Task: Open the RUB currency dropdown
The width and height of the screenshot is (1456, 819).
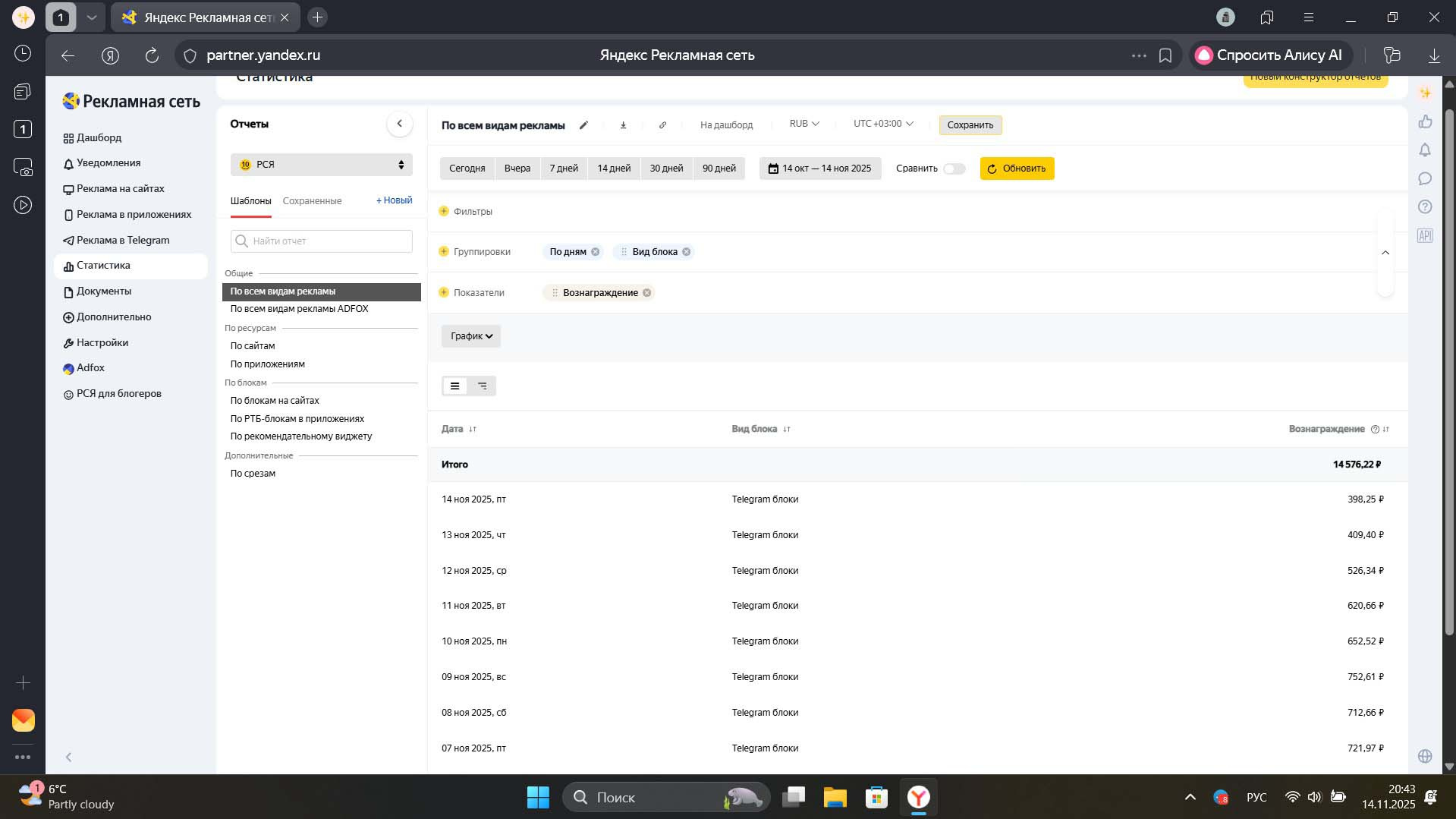Action: click(x=803, y=124)
